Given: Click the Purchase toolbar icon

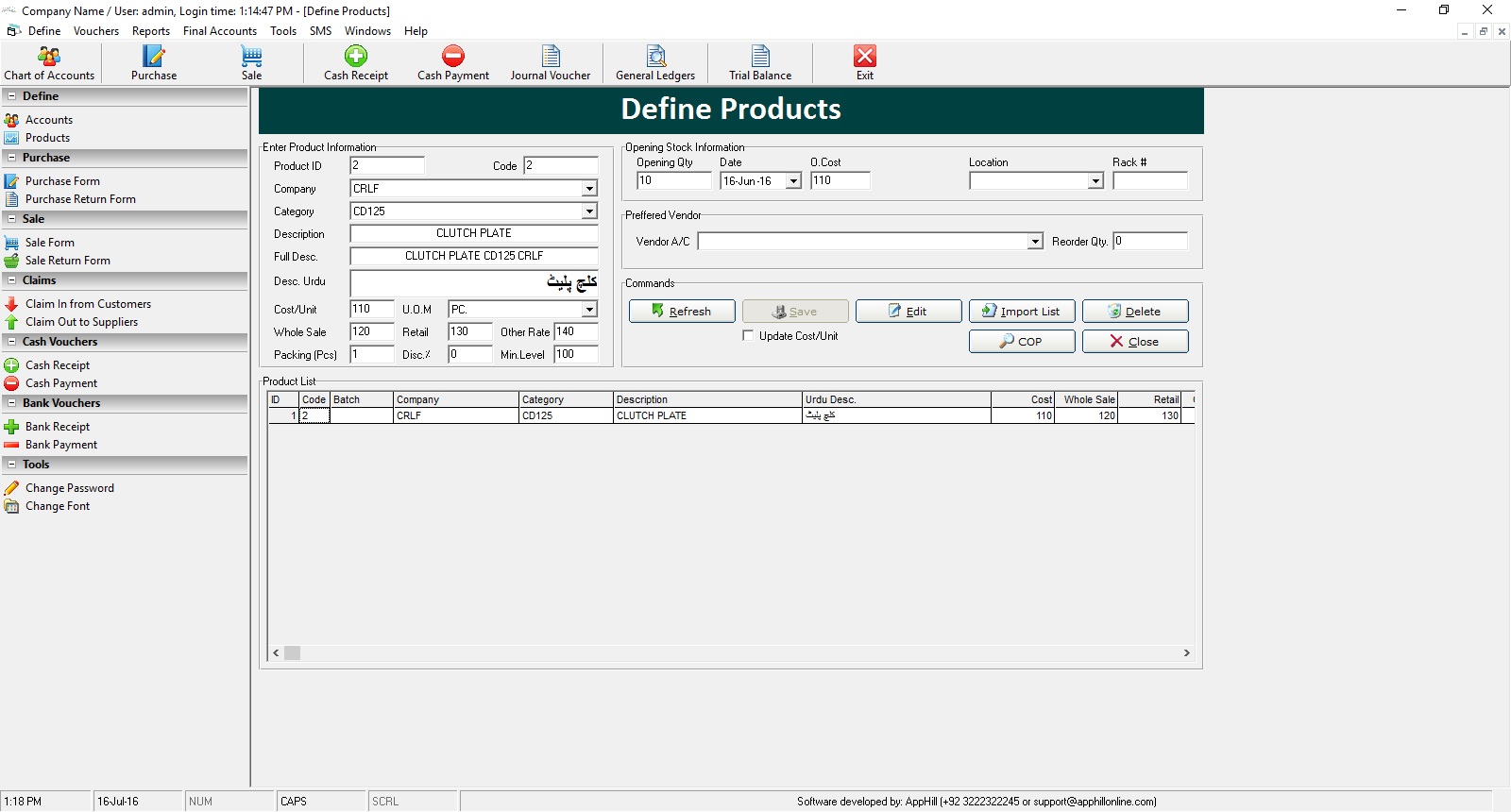Looking at the screenshot, I should (x=153, y=63).
